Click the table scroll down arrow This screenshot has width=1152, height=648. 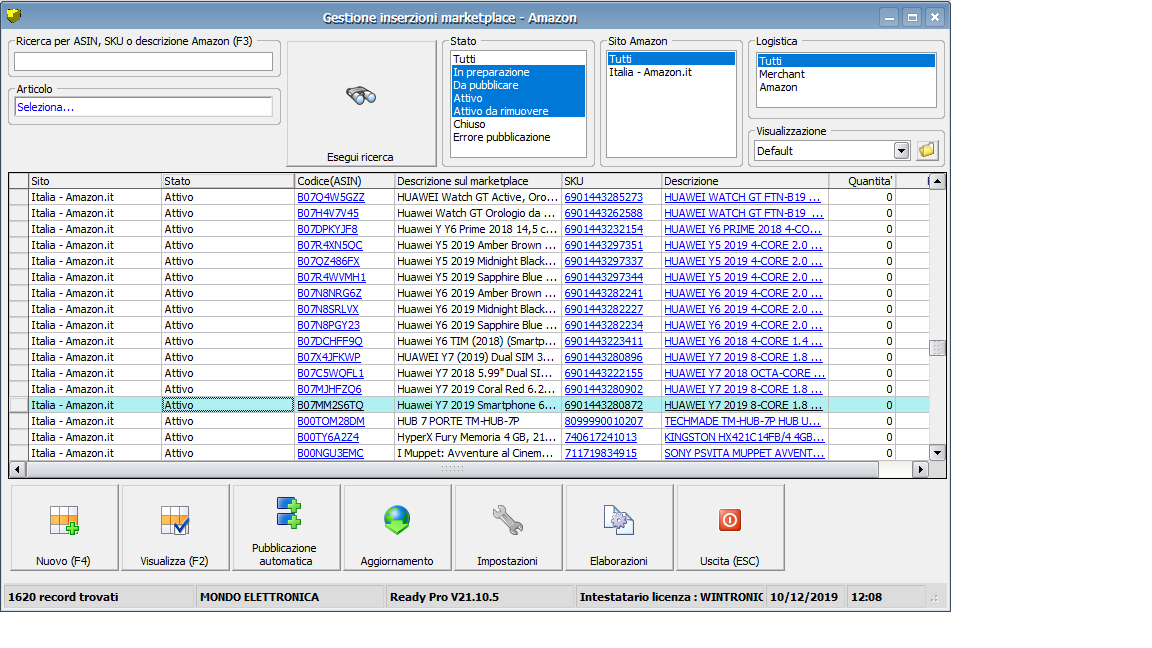click(937, 453)
